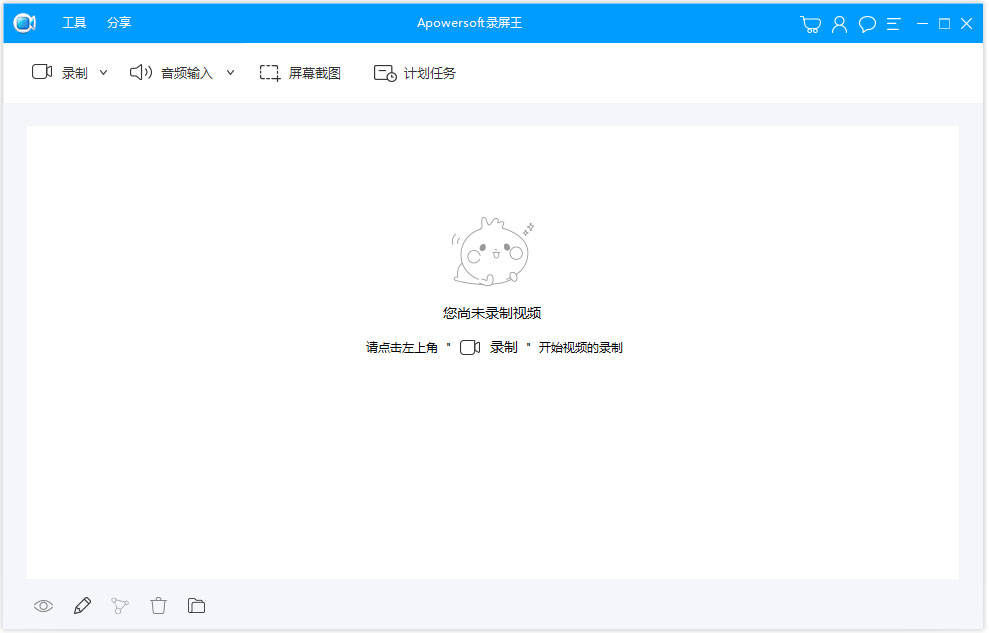Screen dimensions: 989x633
Task: Click the 音频输入 audio input label
Action: [x=186, y=72]
